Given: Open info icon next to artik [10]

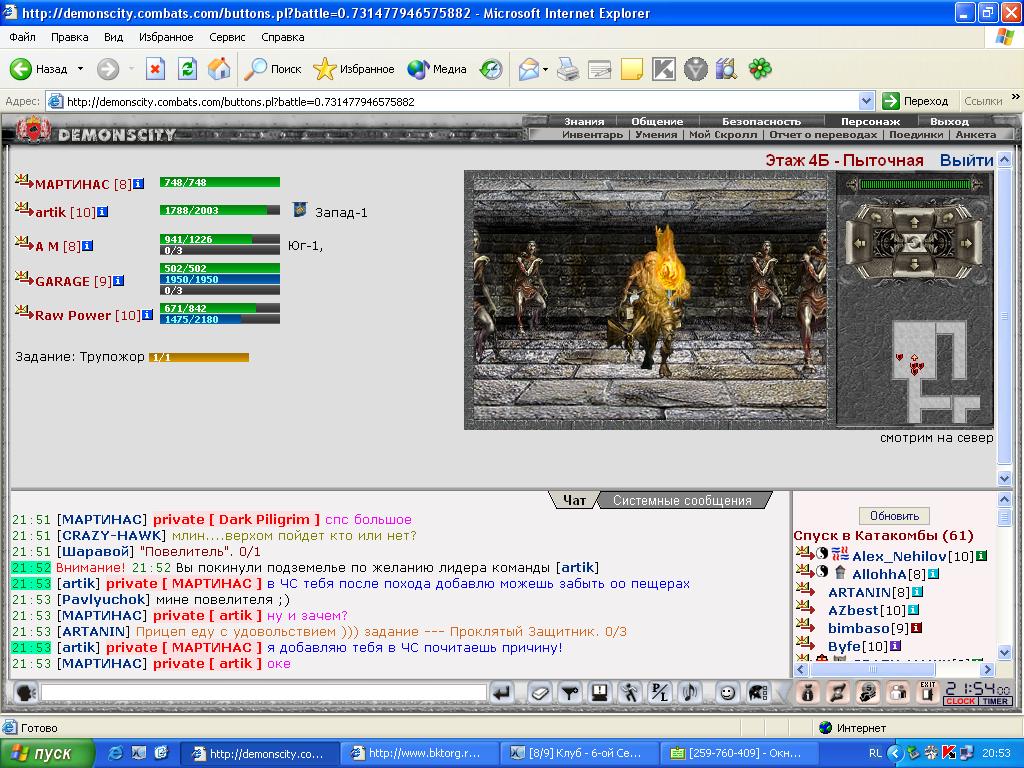Looking at the screenshot, I should click(103, 212).
